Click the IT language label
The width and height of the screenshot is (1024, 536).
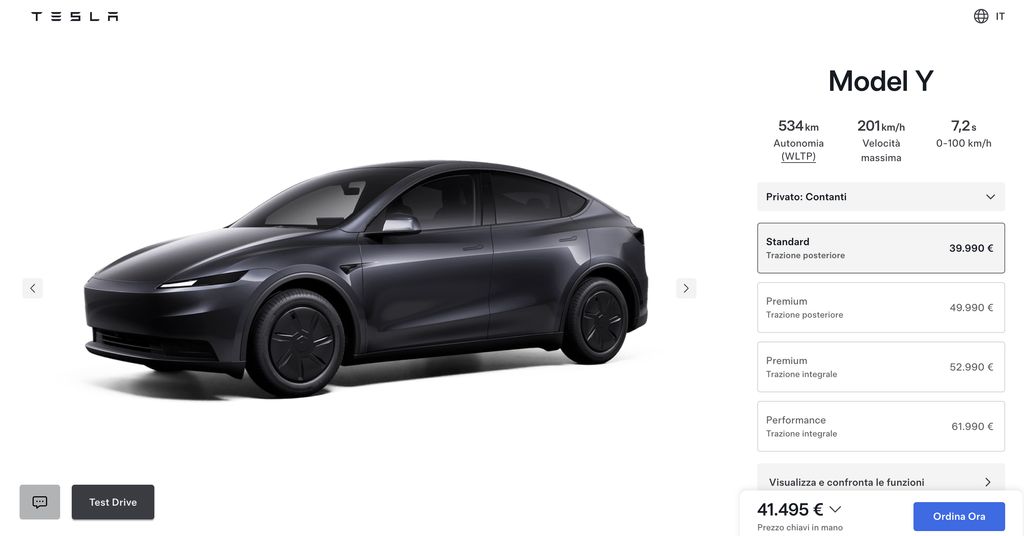(x=1000, y=16)
